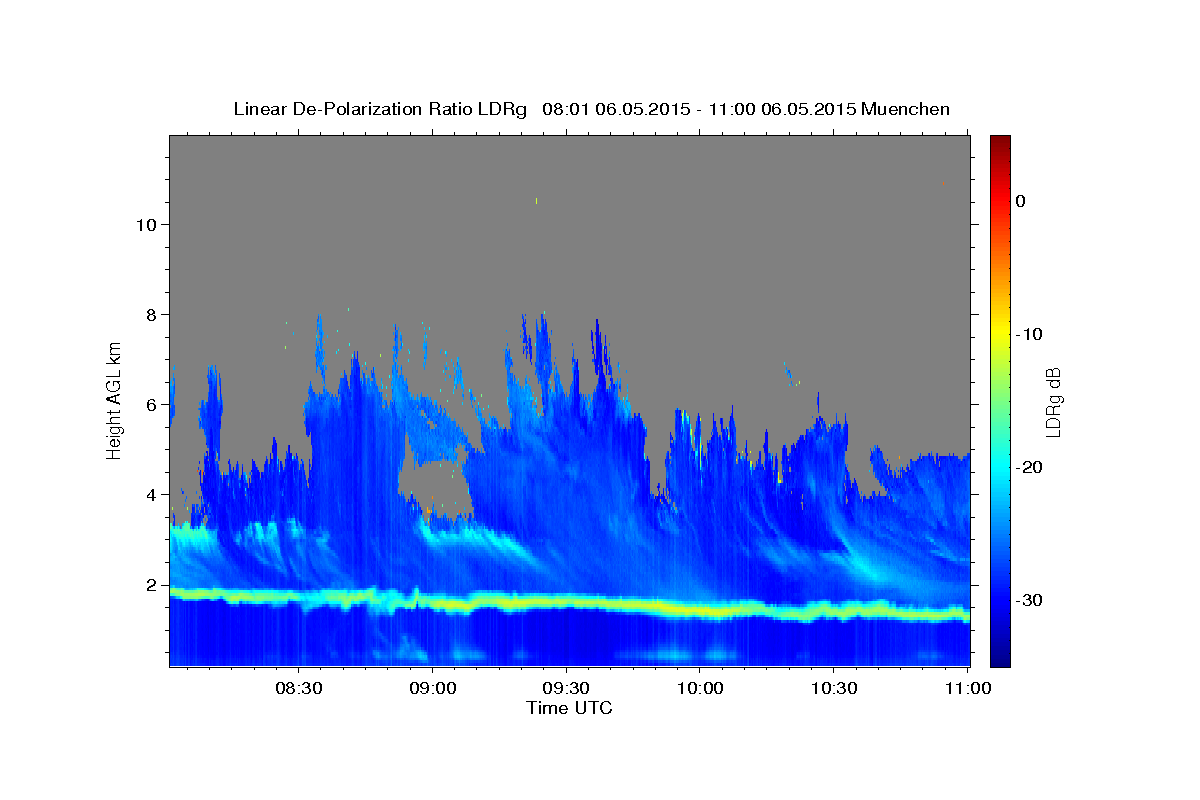Click the colorbar value 0

pos(1021,201)
